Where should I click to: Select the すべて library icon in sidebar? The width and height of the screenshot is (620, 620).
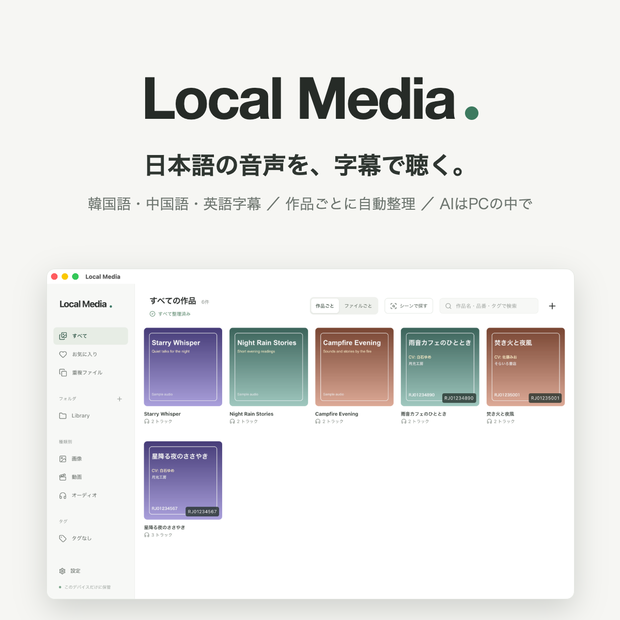coord(63,336)
